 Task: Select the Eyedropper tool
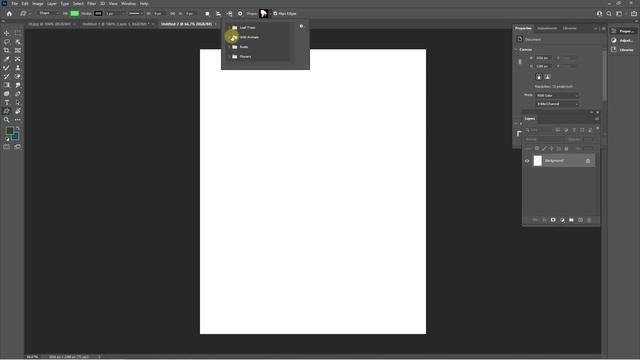click(7, 59)
